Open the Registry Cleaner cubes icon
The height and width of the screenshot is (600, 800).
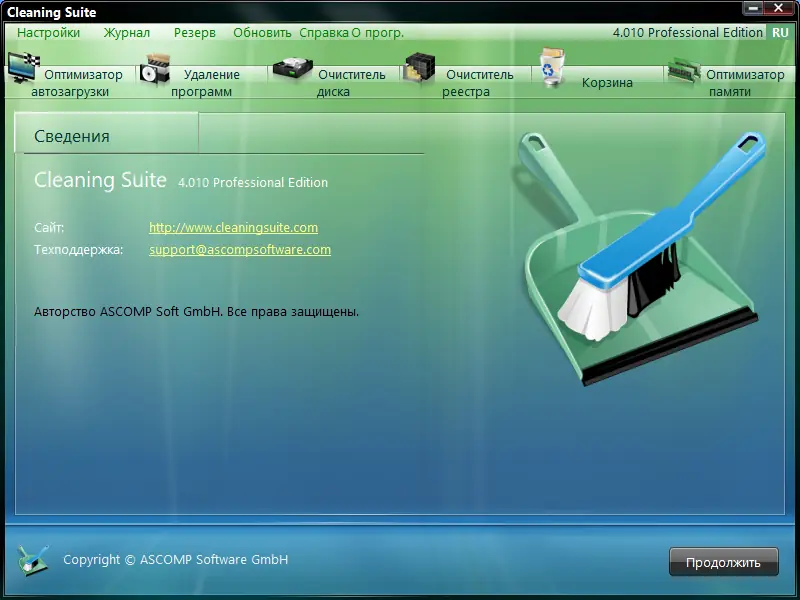click(419, 67)
